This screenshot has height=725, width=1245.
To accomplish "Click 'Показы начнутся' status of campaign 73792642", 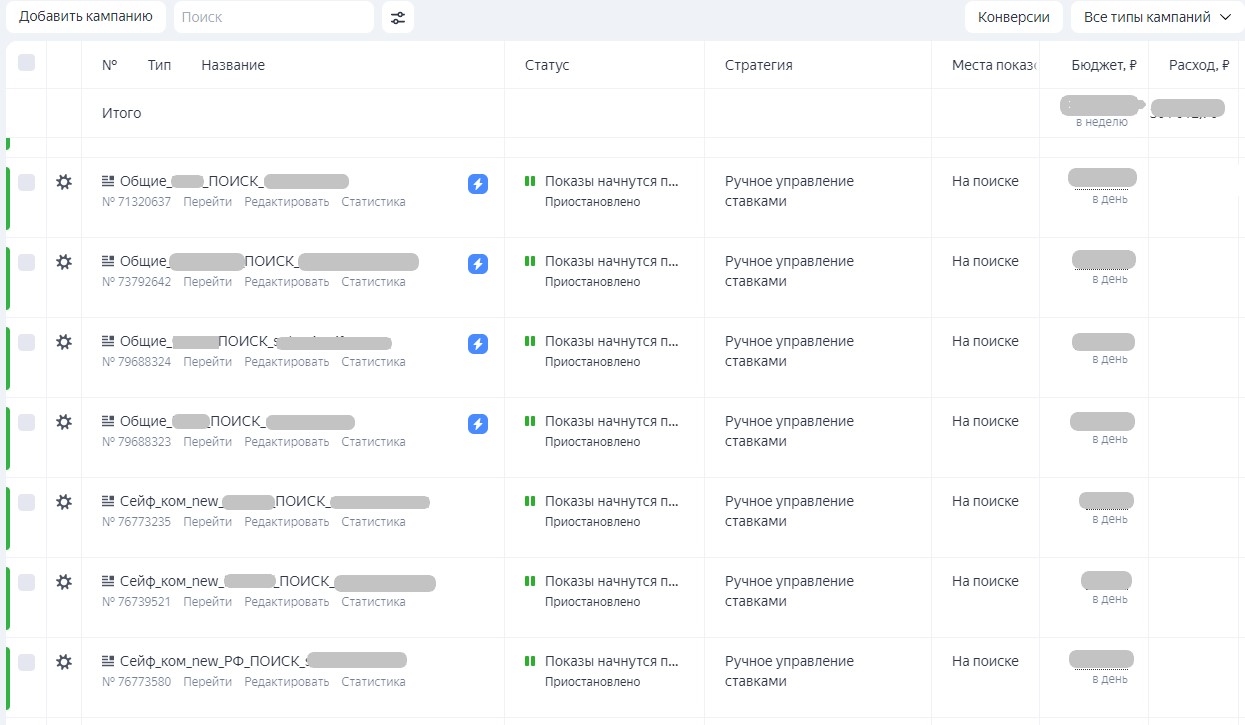I will (612, 261).
